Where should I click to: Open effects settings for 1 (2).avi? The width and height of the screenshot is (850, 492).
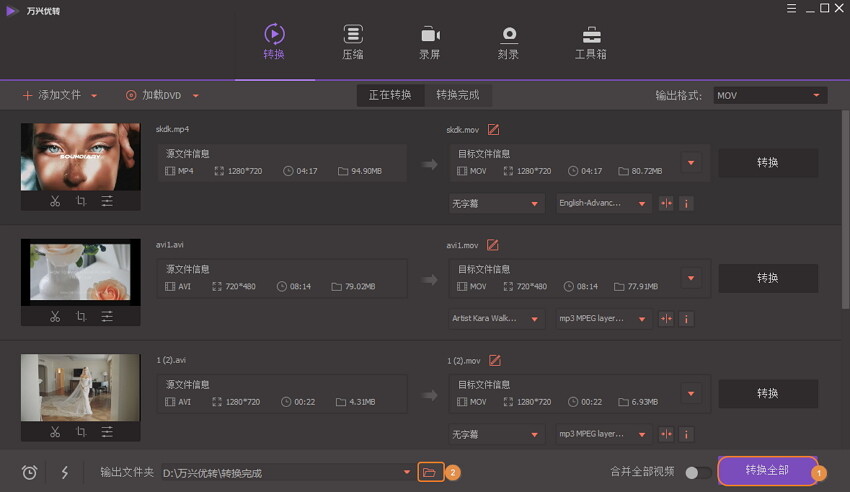(x=107, y=432)
